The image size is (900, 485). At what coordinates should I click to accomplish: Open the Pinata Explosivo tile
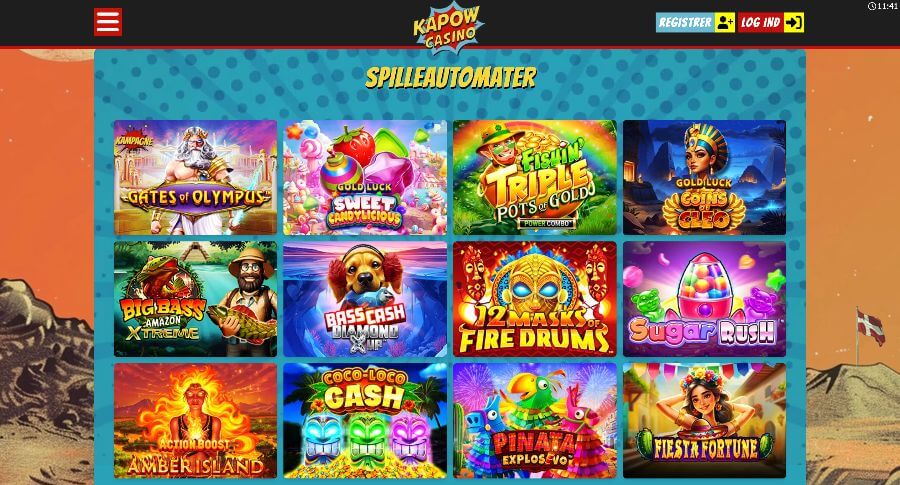[535, 421]
